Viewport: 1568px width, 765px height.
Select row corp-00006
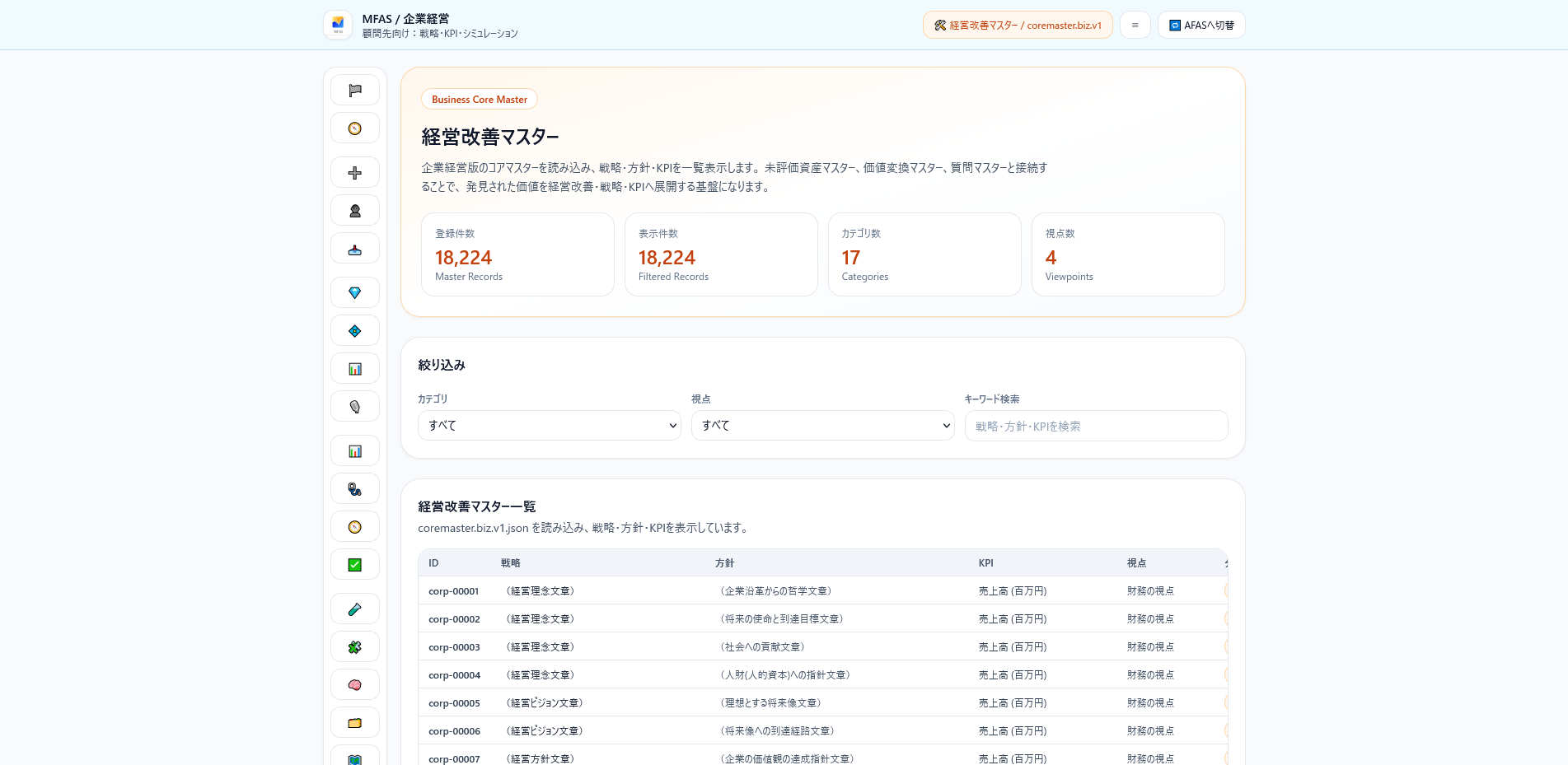click(823, 730)
